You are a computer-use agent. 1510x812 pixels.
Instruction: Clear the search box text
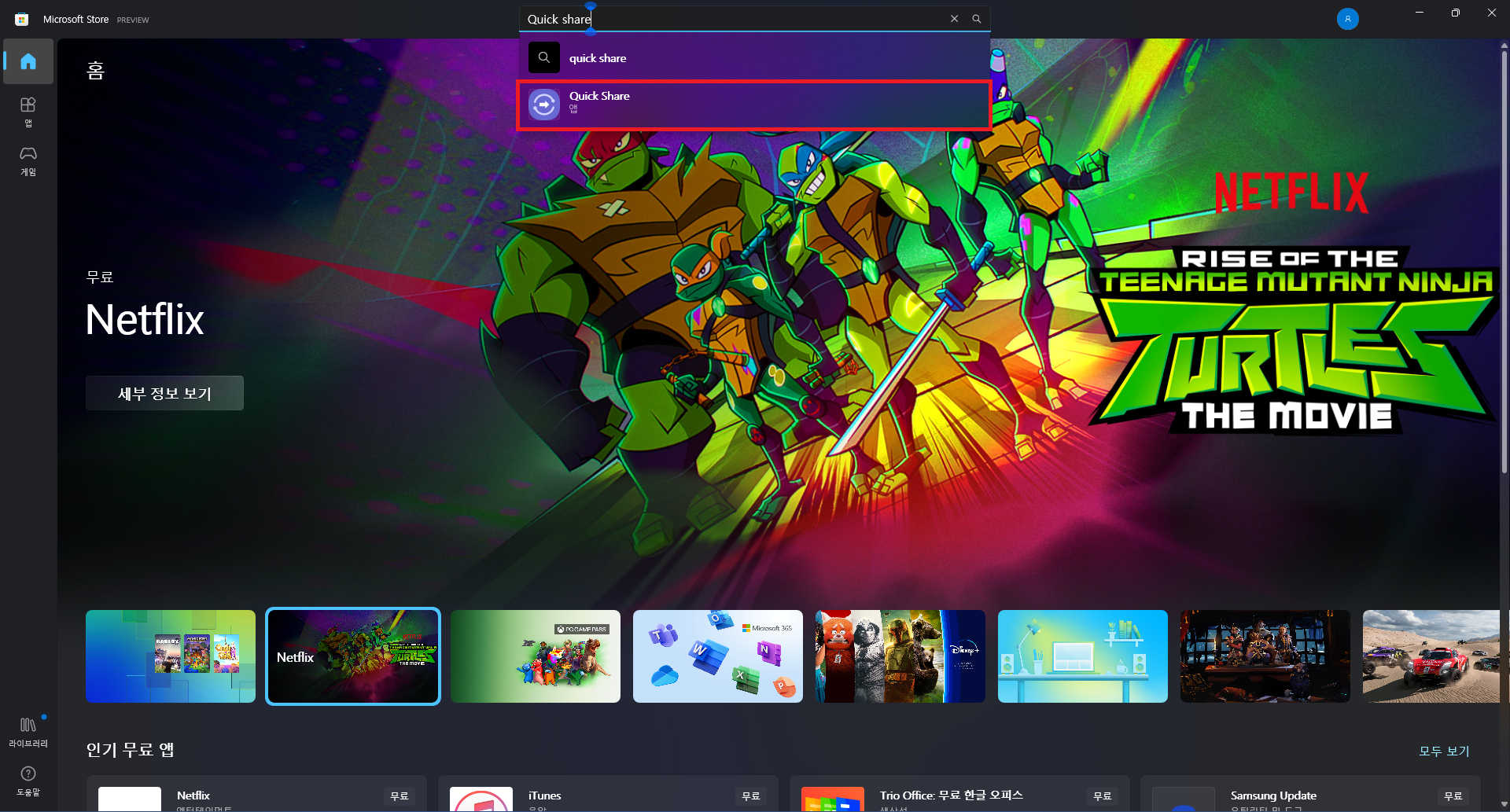tap(954, 19)
